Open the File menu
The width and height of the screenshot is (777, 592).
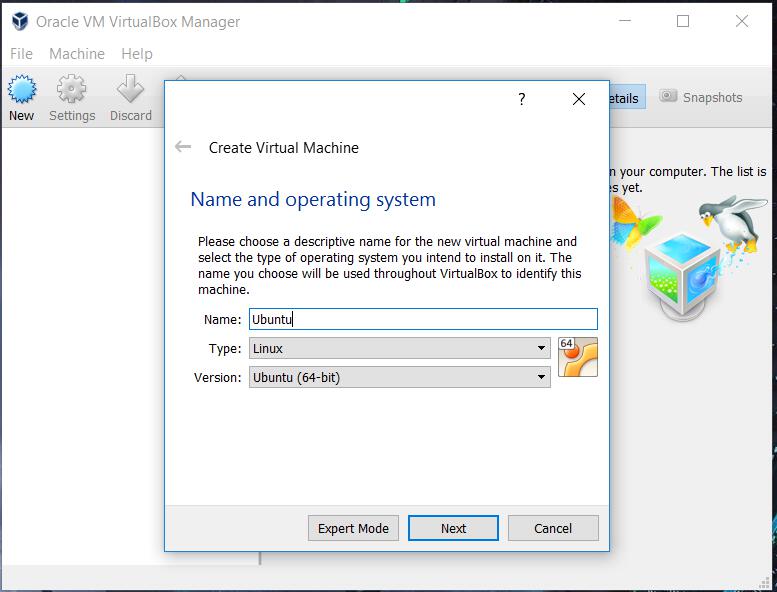(x=21, y=54)
